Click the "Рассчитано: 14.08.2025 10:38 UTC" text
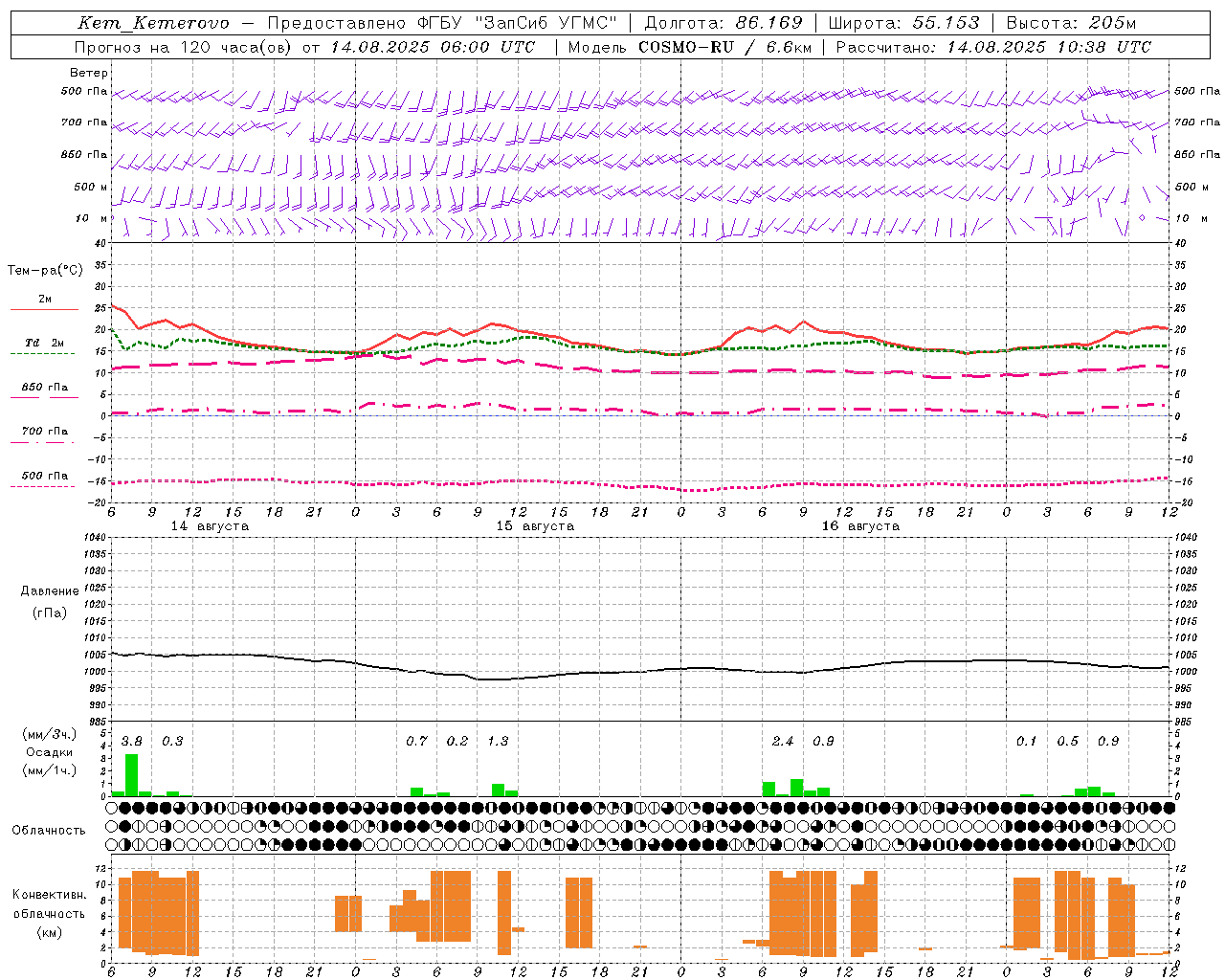Image resolution: width=1225 pixels, height=980 pixels. pos(994,47)
